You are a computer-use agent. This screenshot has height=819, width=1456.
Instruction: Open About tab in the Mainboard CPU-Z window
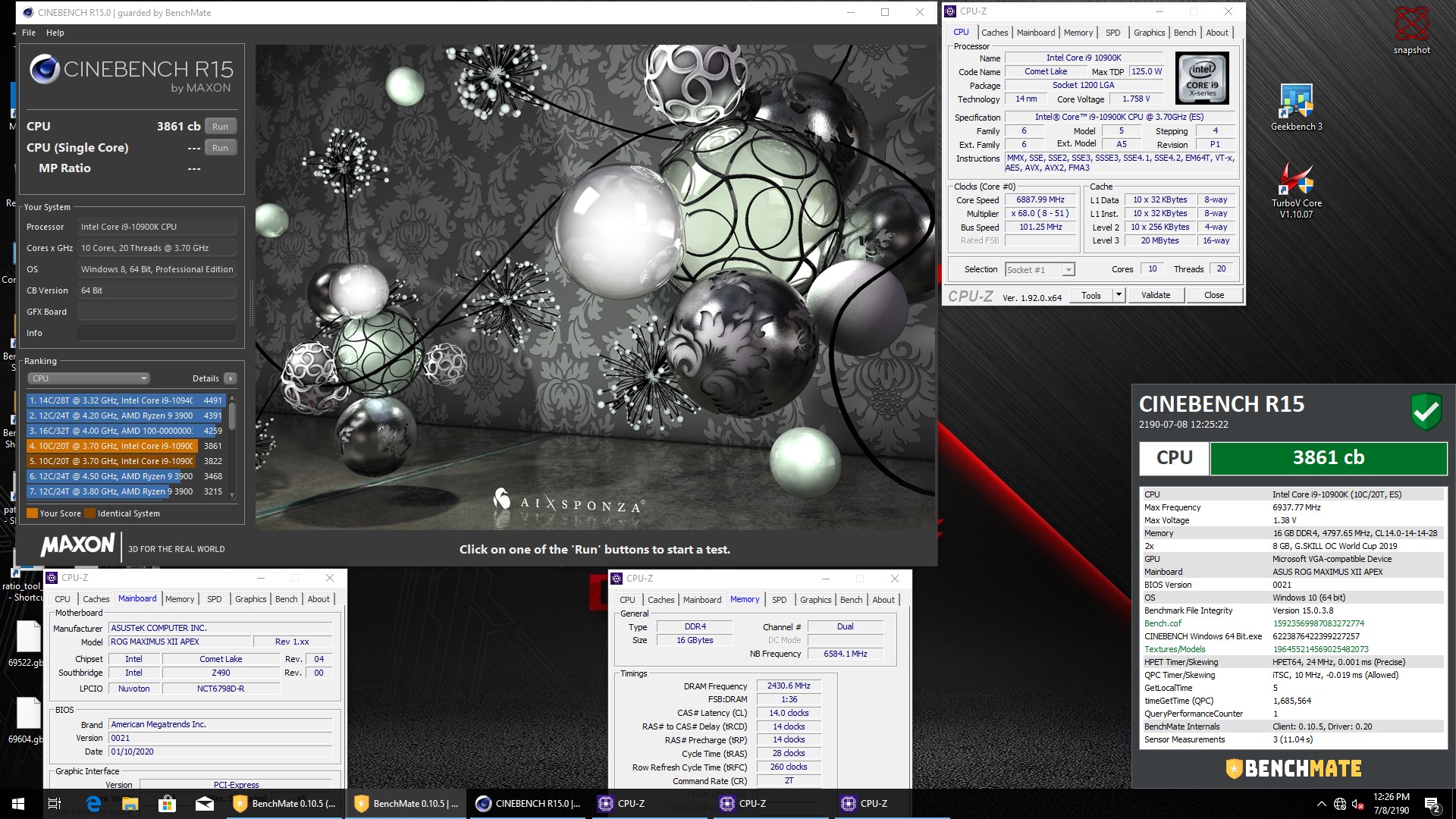coord(318,599)
